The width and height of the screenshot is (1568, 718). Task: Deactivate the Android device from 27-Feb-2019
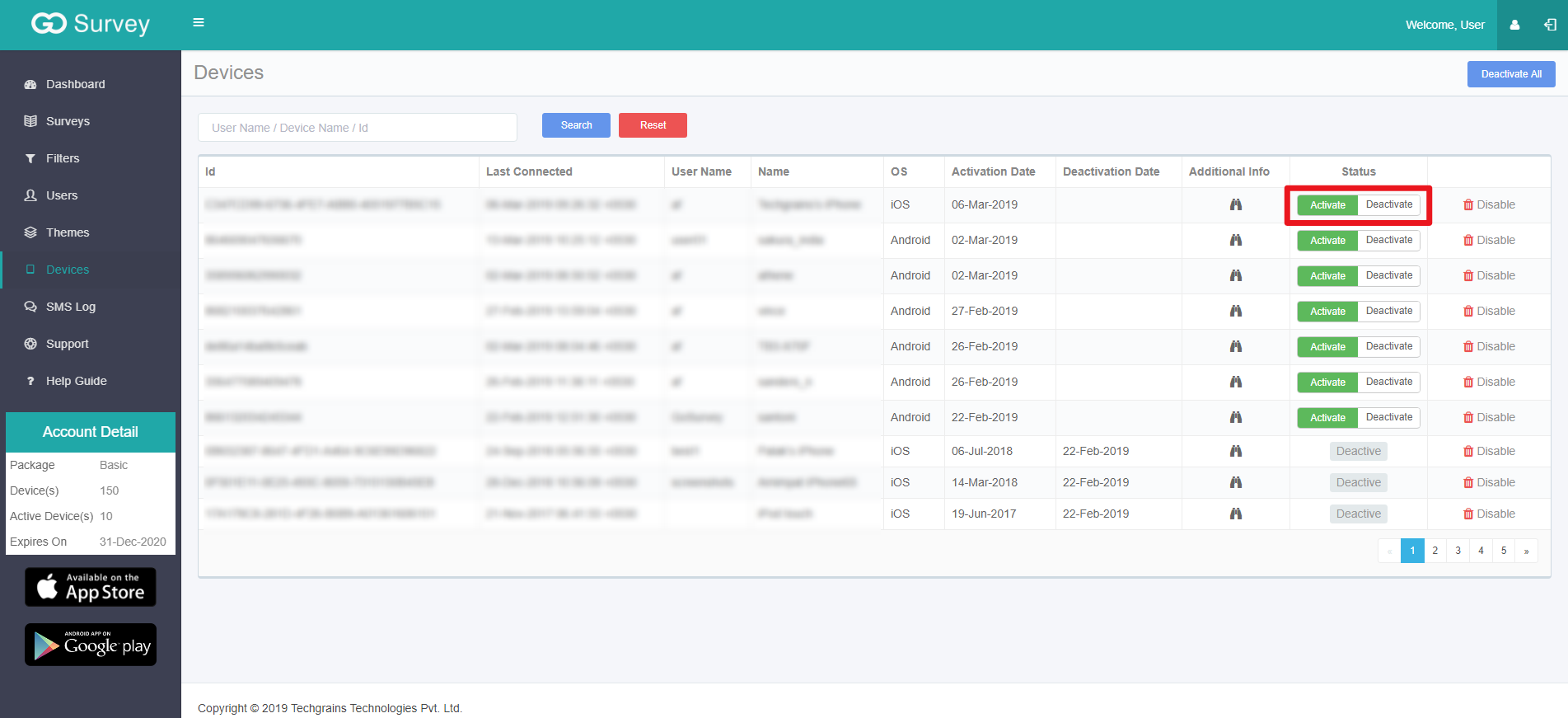pos(1389,311)
